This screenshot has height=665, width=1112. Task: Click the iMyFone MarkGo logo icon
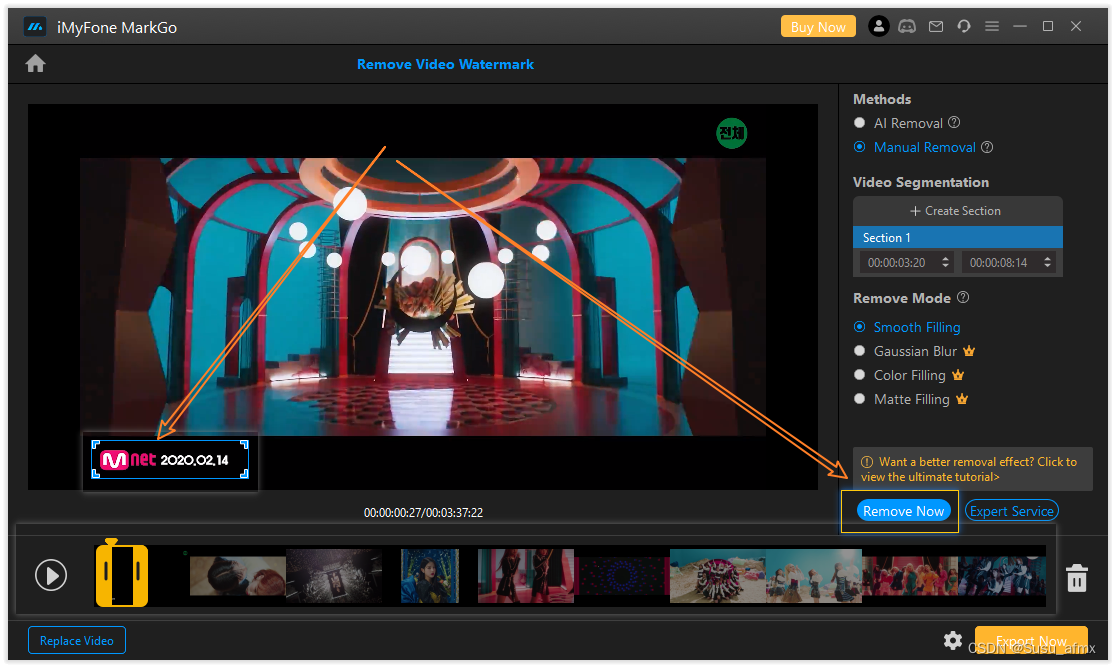tap(35, 27)
